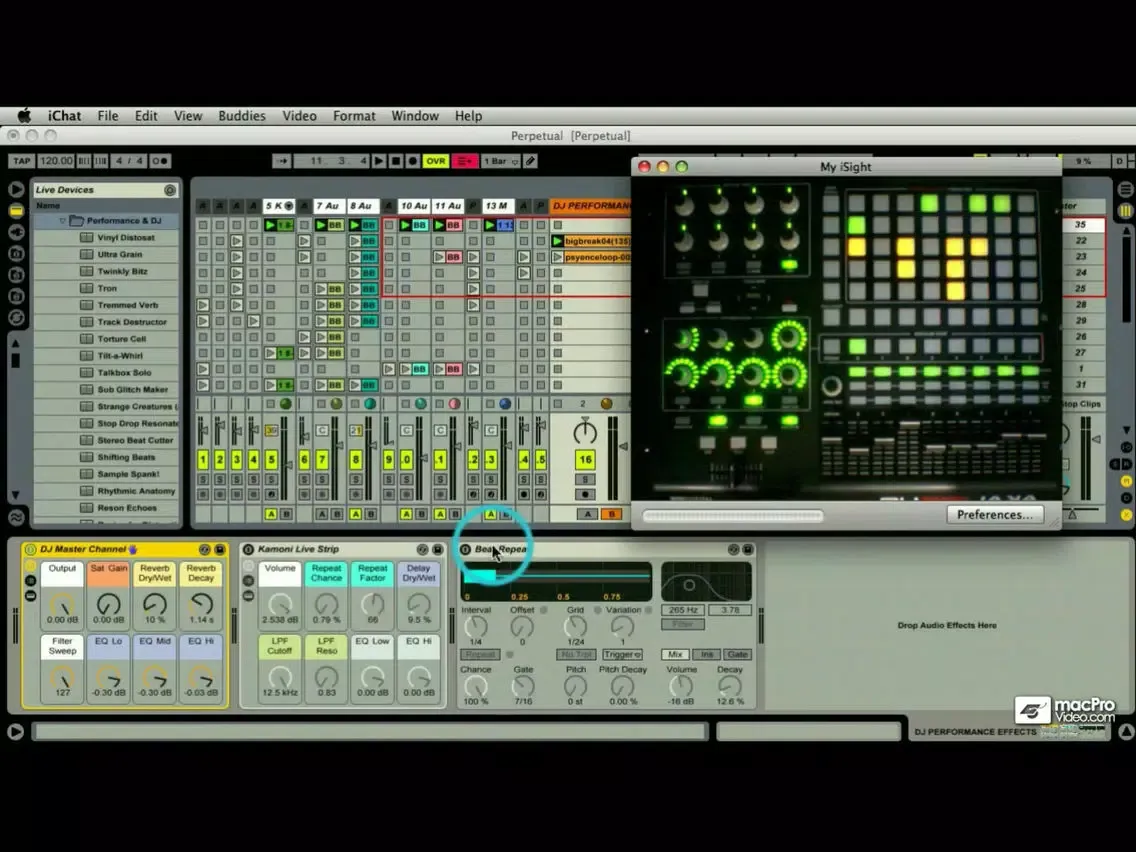Click the transport record button
The image size is (1136, 852).
[x=412, y=161]
